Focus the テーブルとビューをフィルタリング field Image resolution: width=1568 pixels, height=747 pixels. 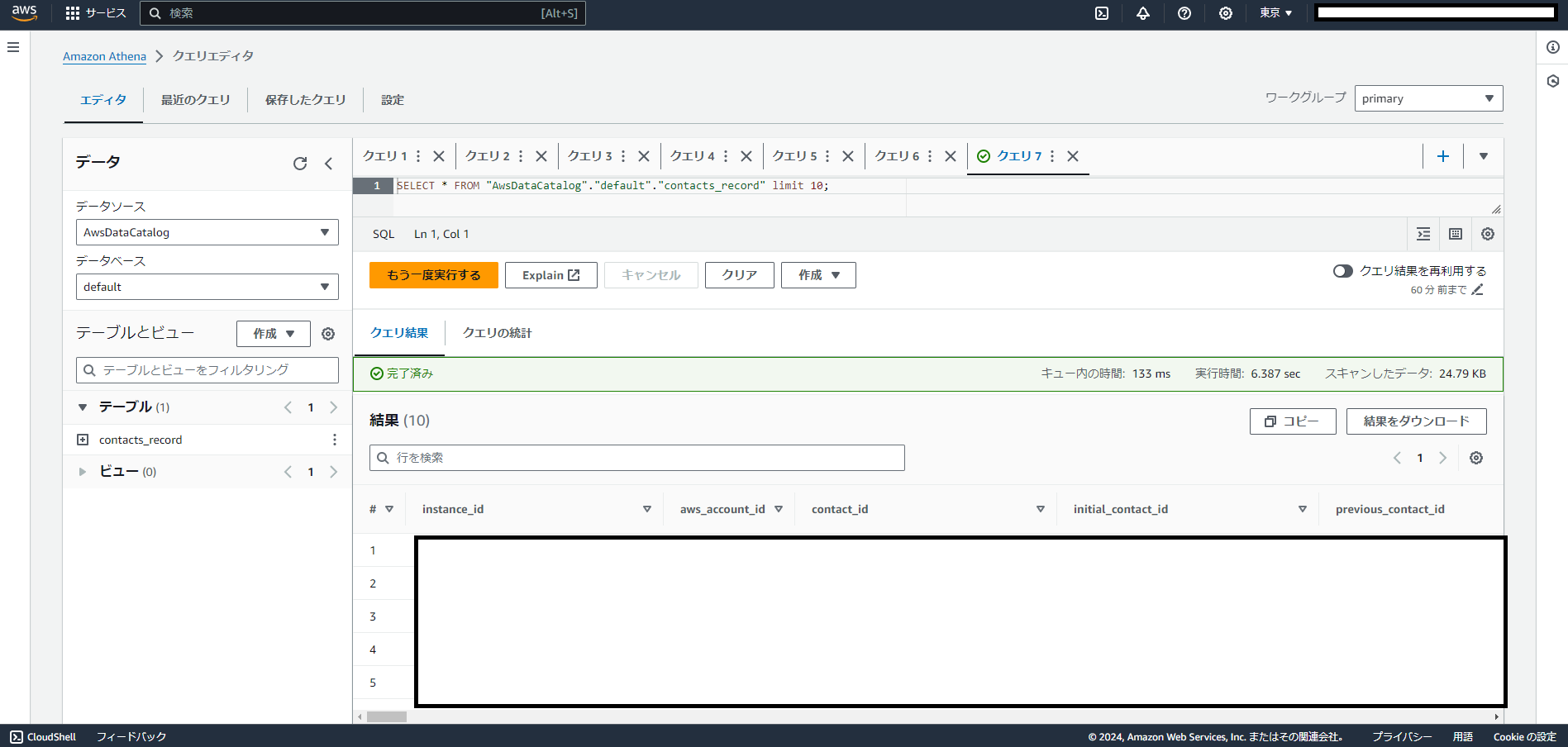pos(207,370)
